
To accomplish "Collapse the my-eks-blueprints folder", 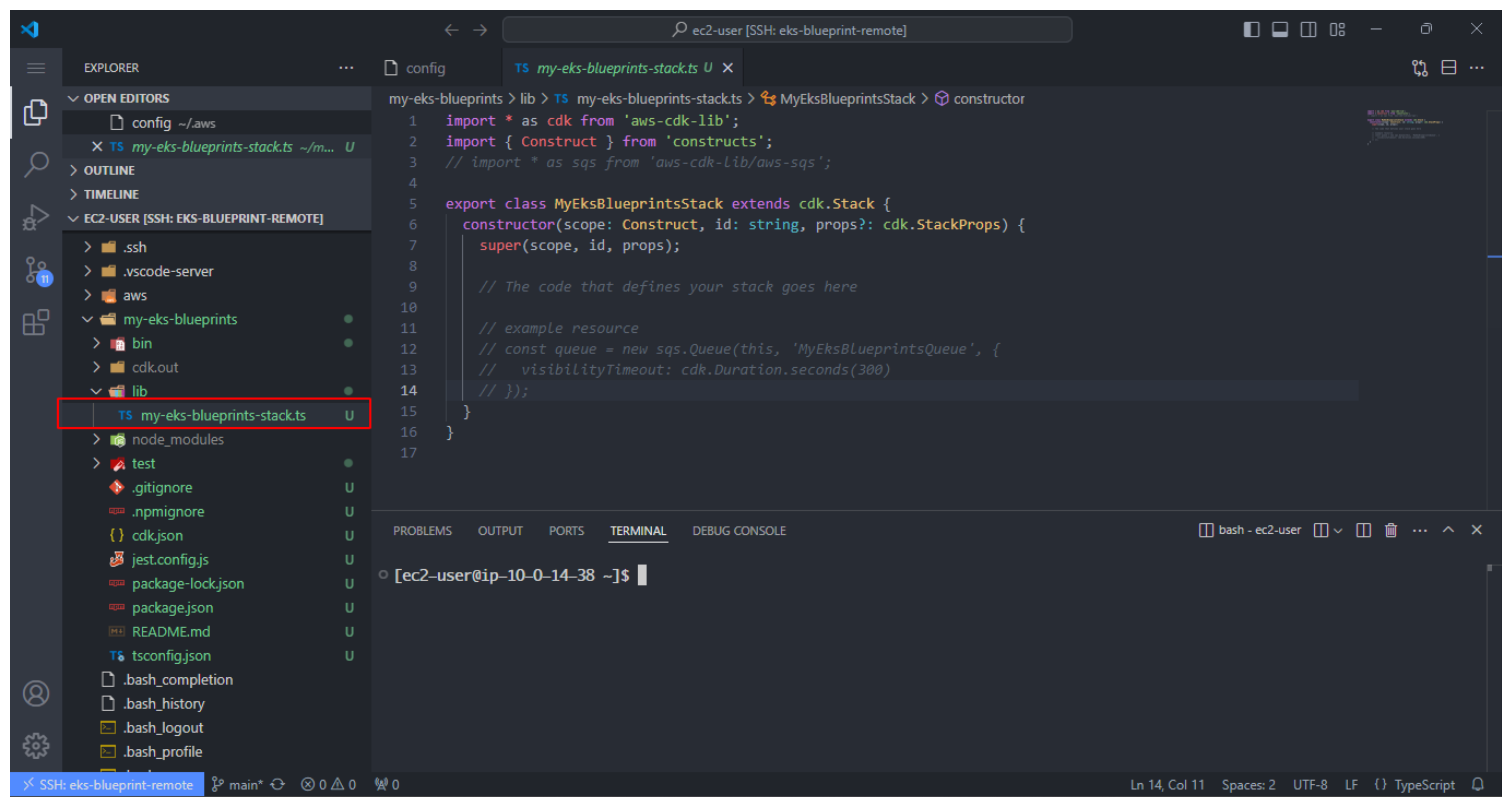I will tap(216, 319).
